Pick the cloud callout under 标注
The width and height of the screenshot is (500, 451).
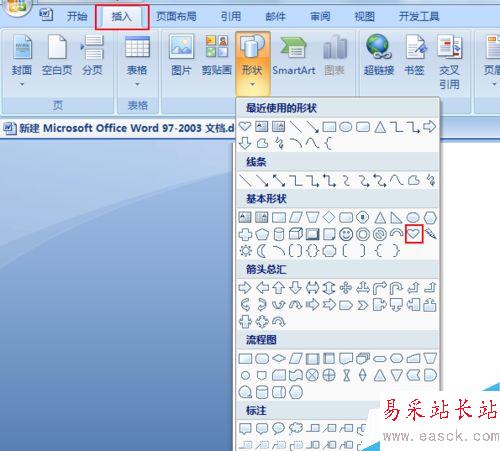pyautogui.click(x=295, y=428)
